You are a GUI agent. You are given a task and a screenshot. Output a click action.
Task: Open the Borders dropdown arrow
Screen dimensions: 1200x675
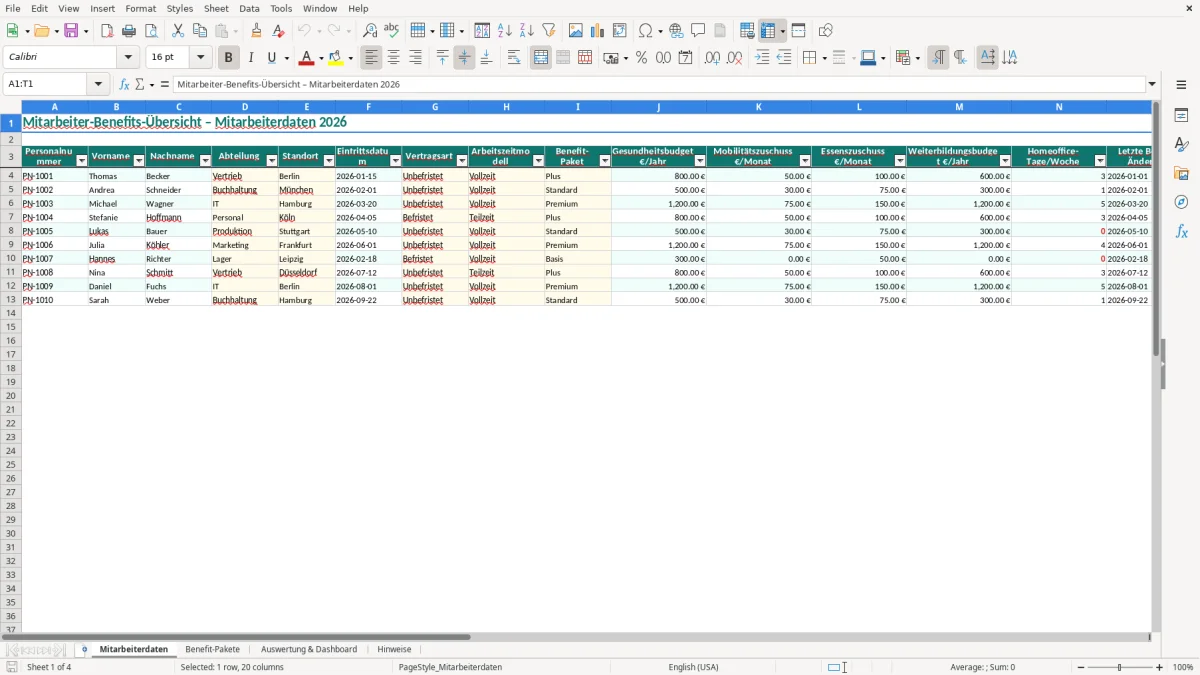[x=823, y=58]
